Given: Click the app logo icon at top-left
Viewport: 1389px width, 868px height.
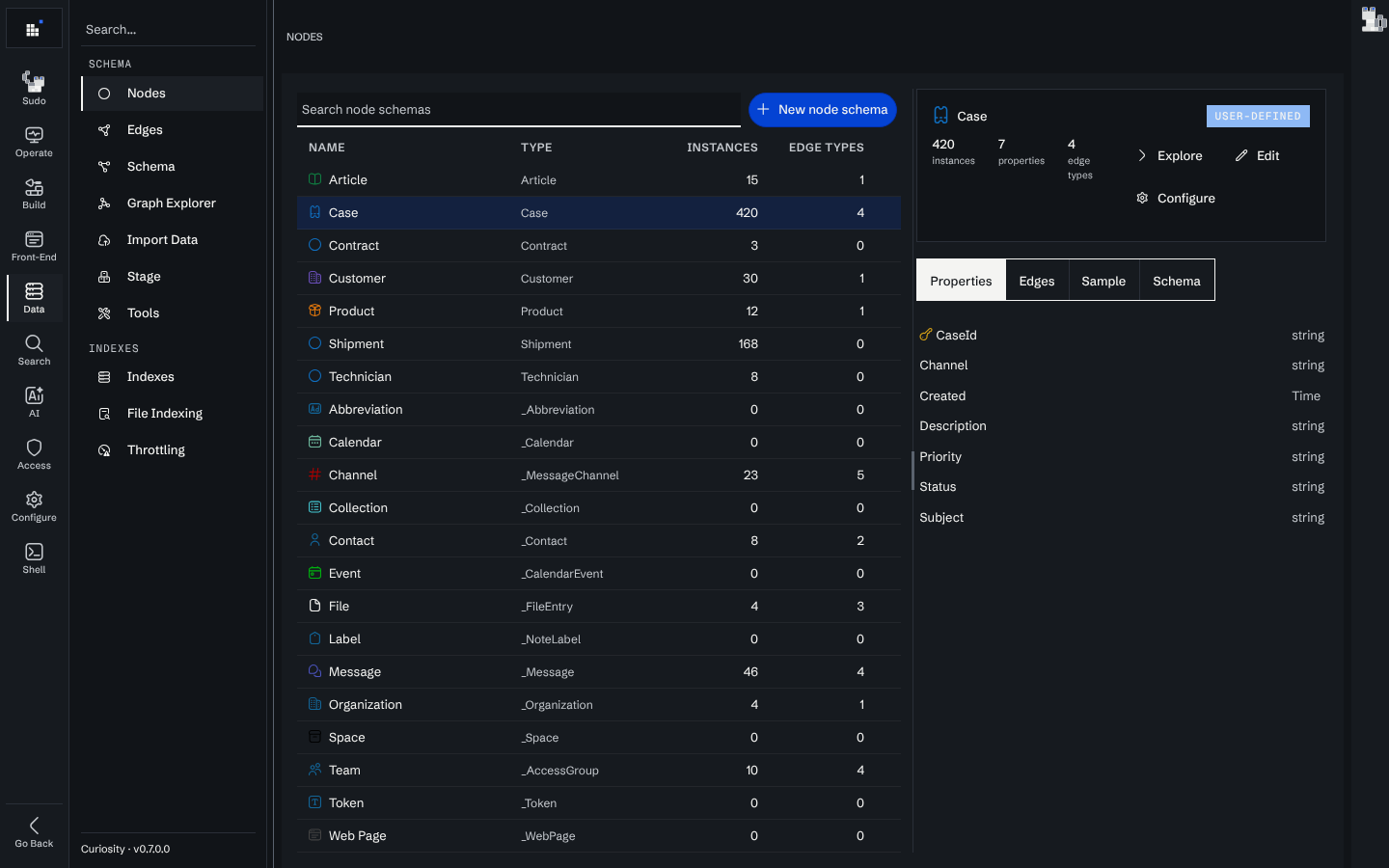Looking at the screenshot, I should click(x=34, y=29).
